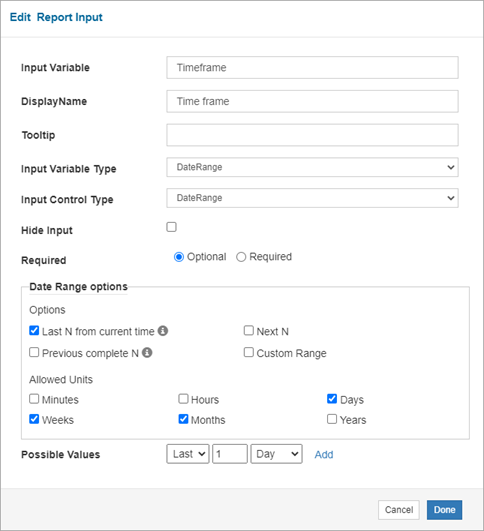484x531 pixels.
Task: Check the Custom Range option
Action: click(249, 353)
